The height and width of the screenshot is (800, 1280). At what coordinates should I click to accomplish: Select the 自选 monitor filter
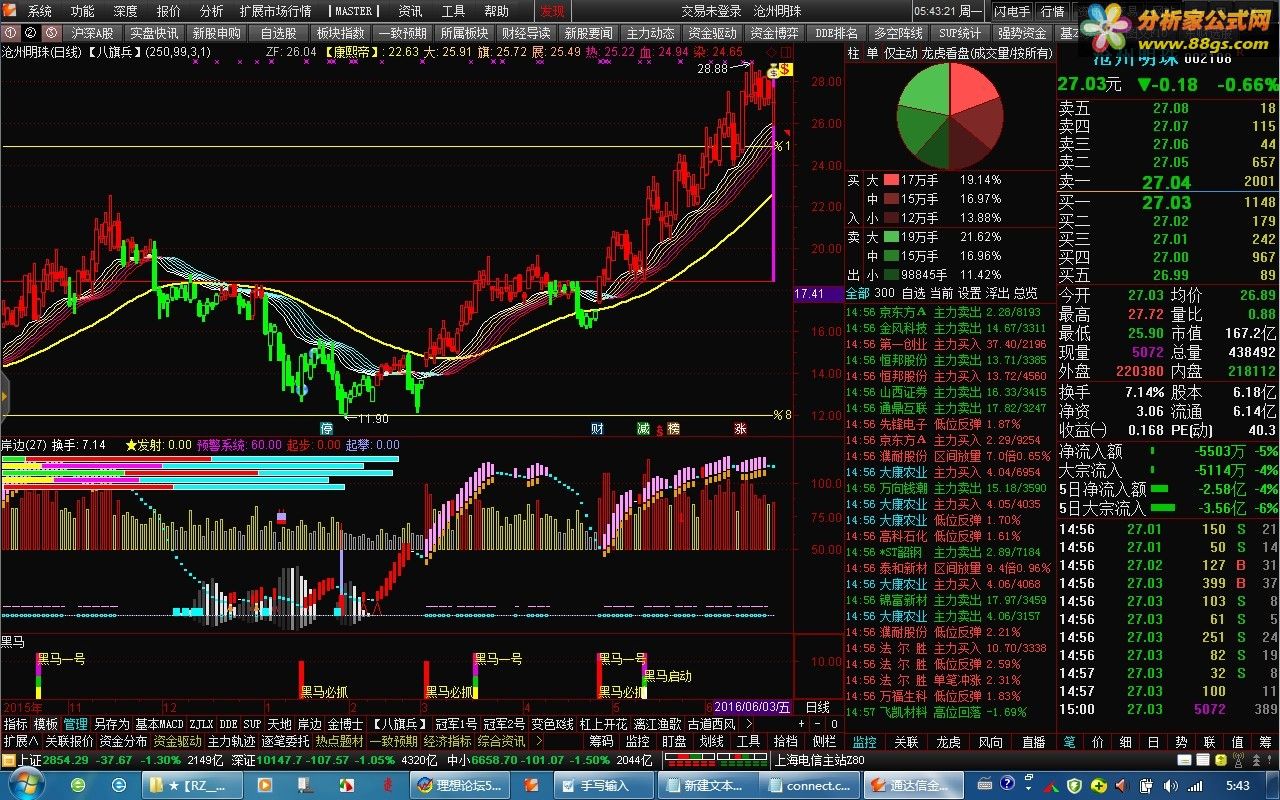(913, 293)
